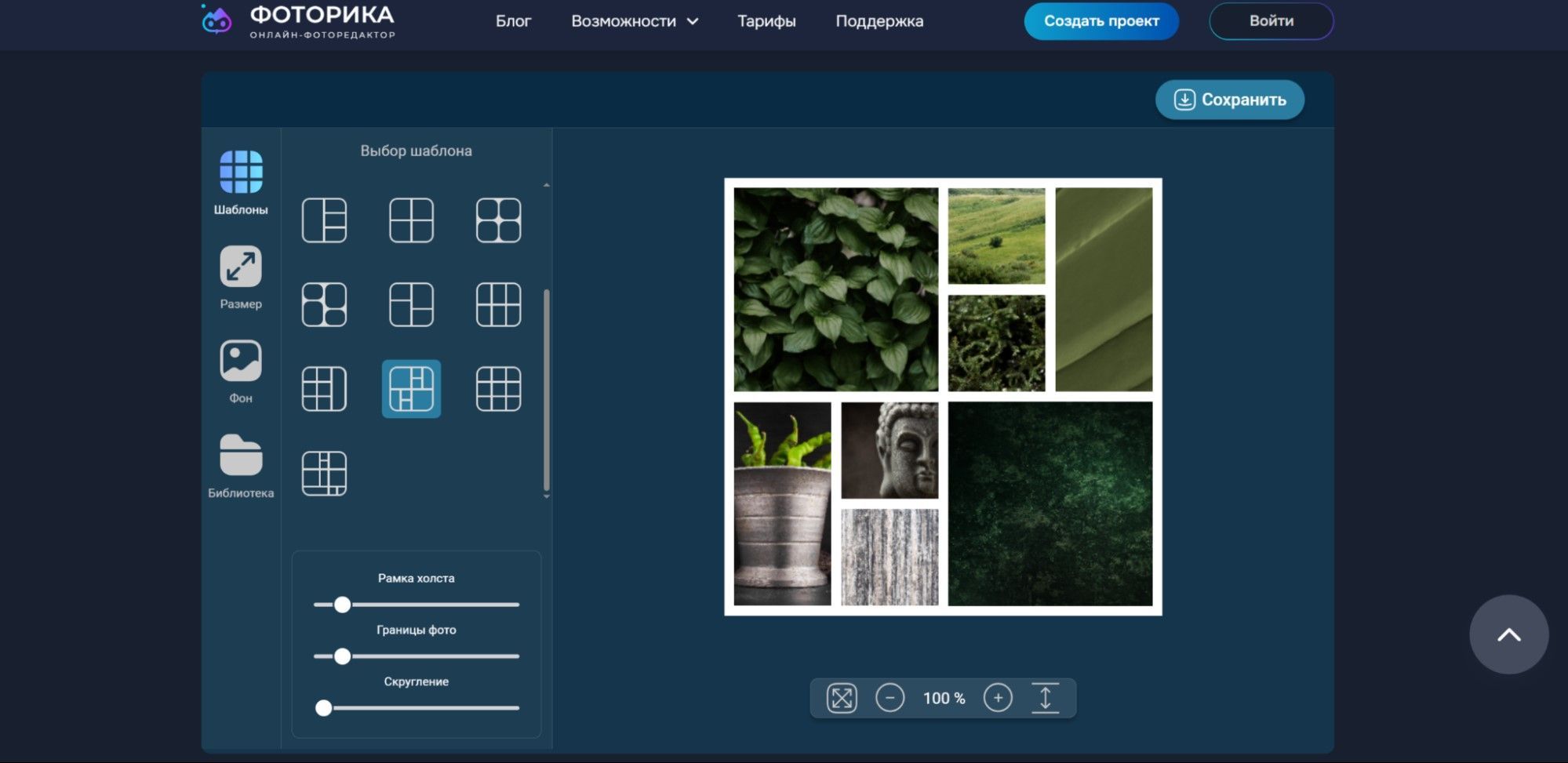Click the fit-to-screen icon in zoom bar

842,698
